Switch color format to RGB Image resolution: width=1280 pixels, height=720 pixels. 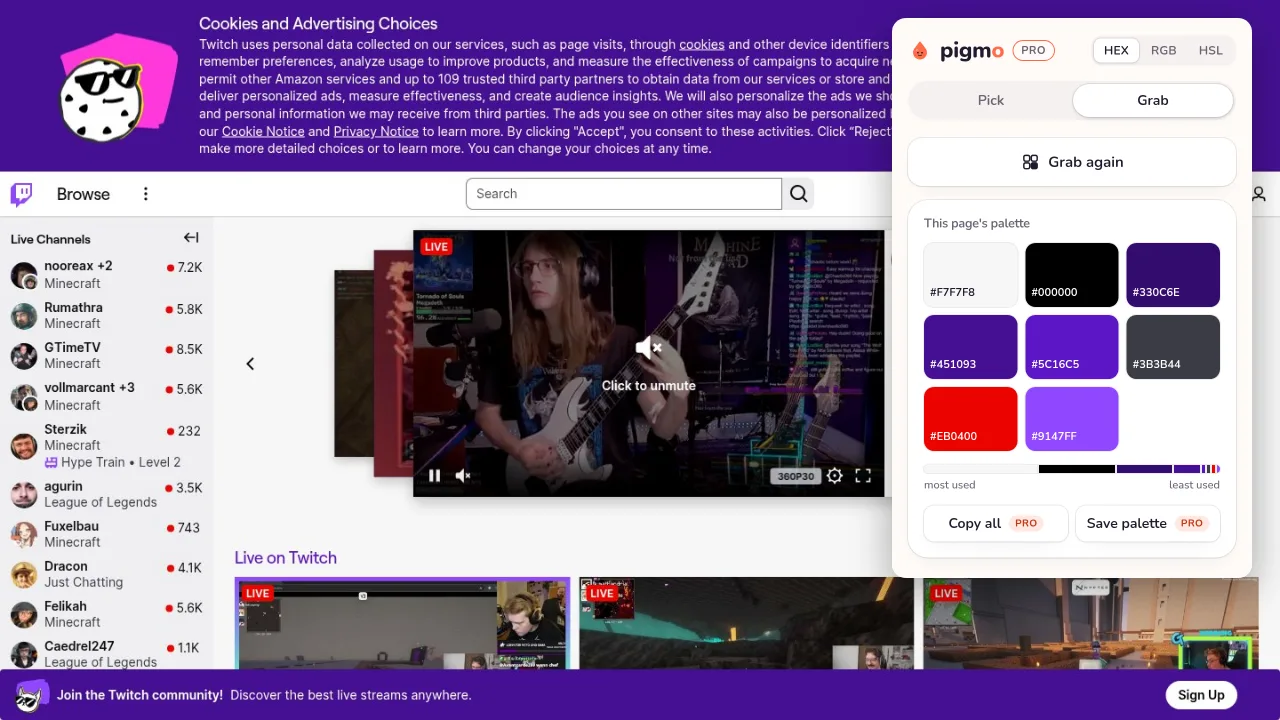(1163, 50)
